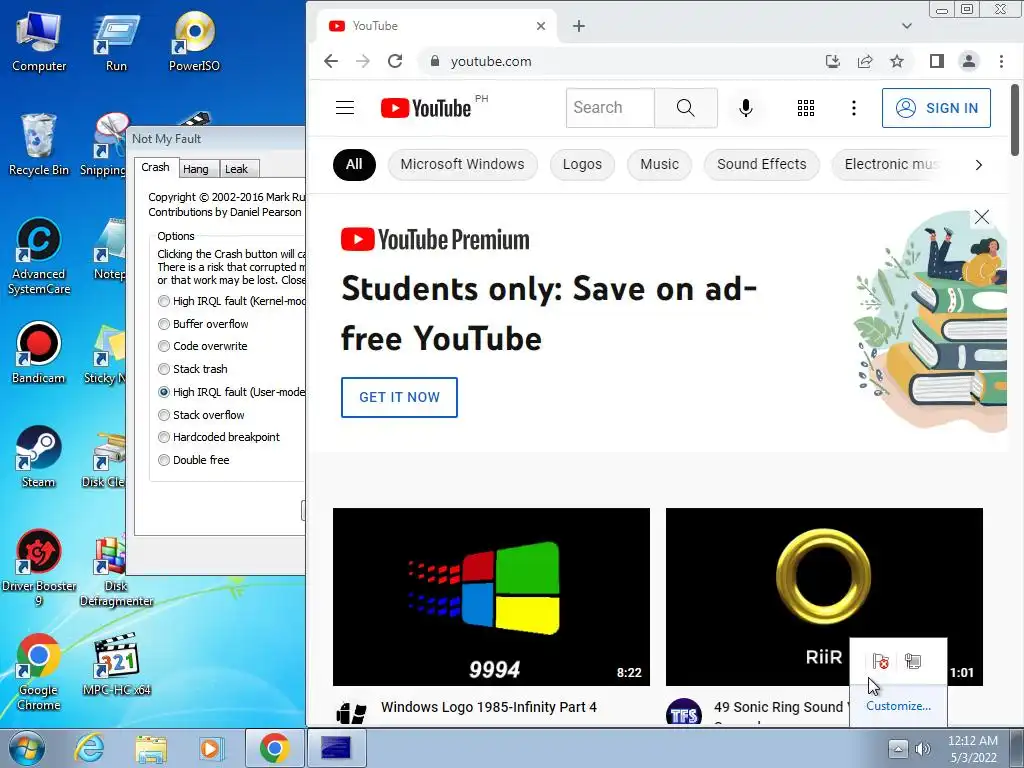This screenshot has height=768, width=1024.
Task: Click the Action Center flag tray icon
Action: [x=880, y=662]
